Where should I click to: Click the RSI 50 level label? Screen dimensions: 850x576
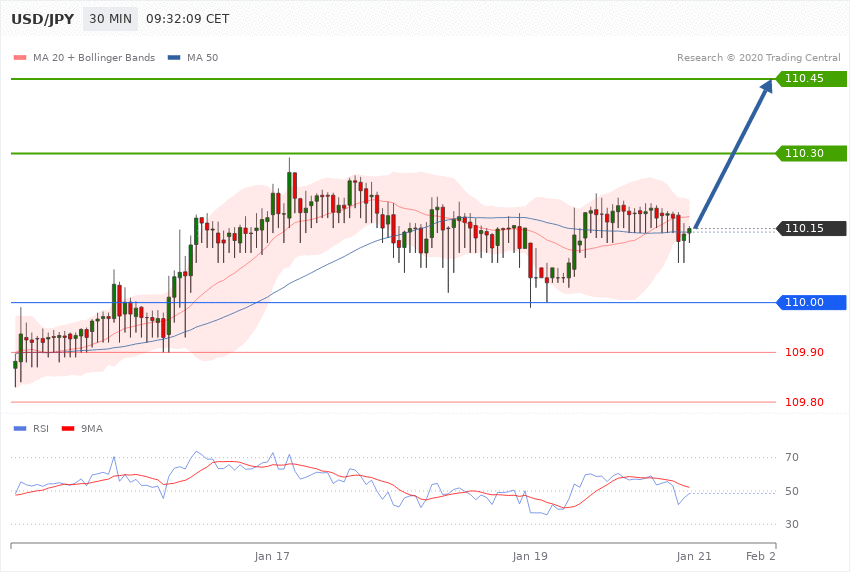791,491
